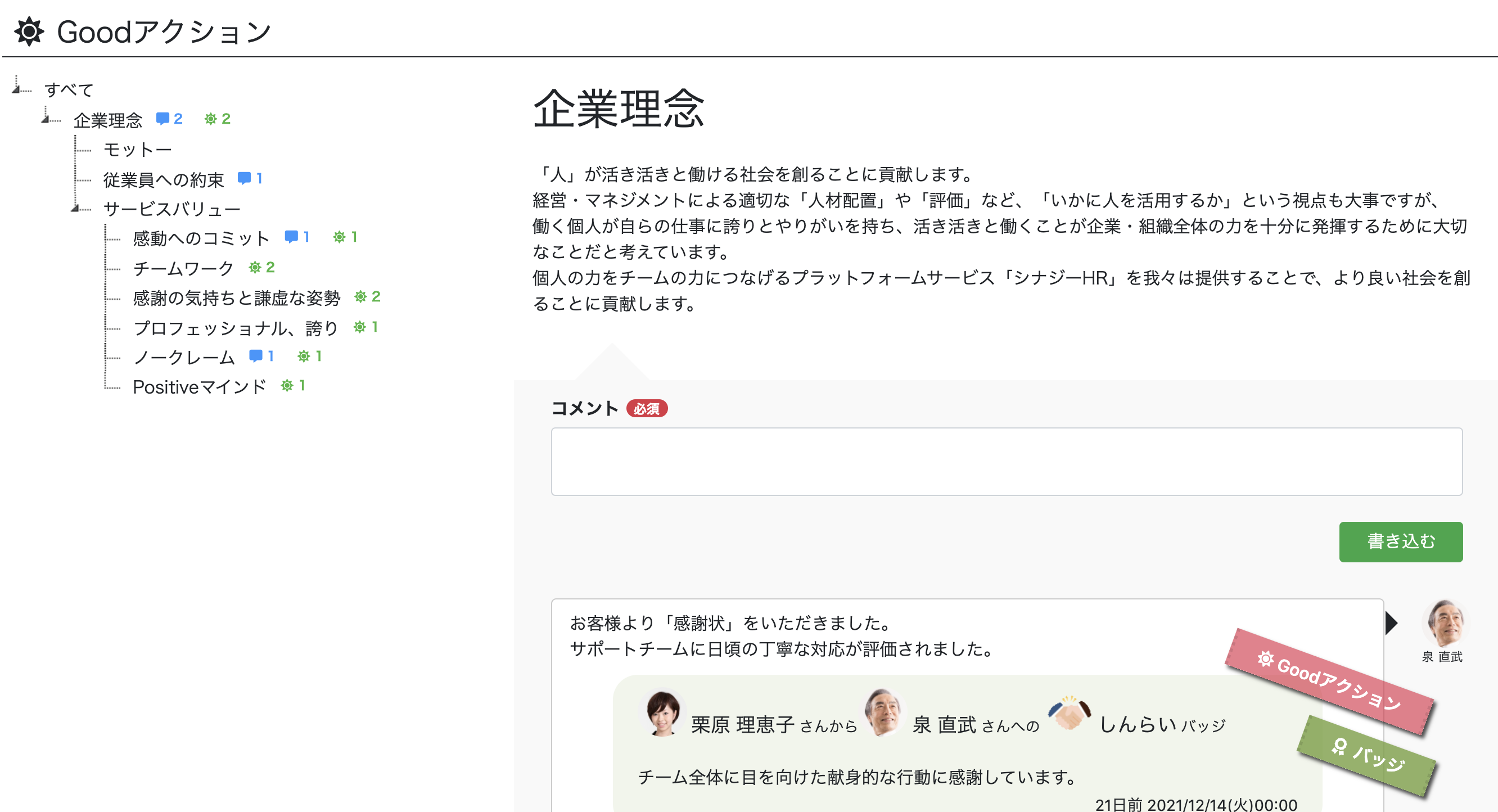Click the green sun icon beside 感動へのコミット
Viewport: 1498px width, 812px height.
[339, 237]
